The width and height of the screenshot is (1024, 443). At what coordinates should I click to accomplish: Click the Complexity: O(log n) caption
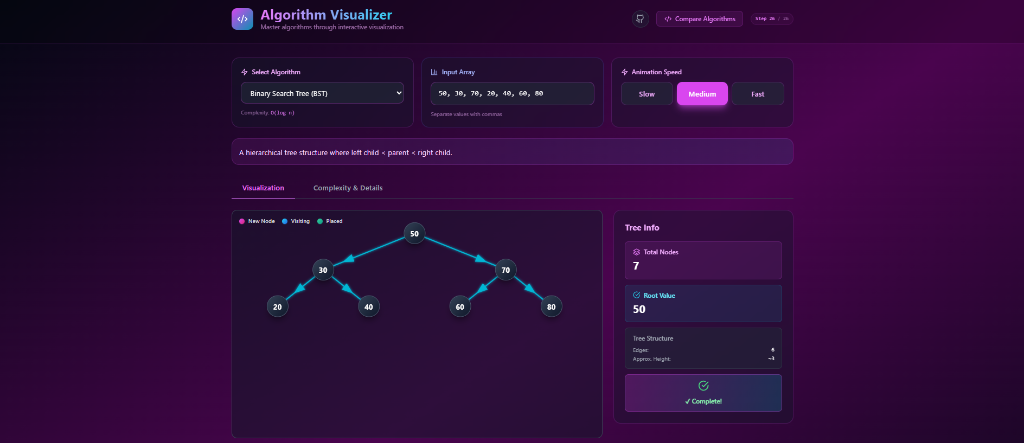tap(268, 113)
